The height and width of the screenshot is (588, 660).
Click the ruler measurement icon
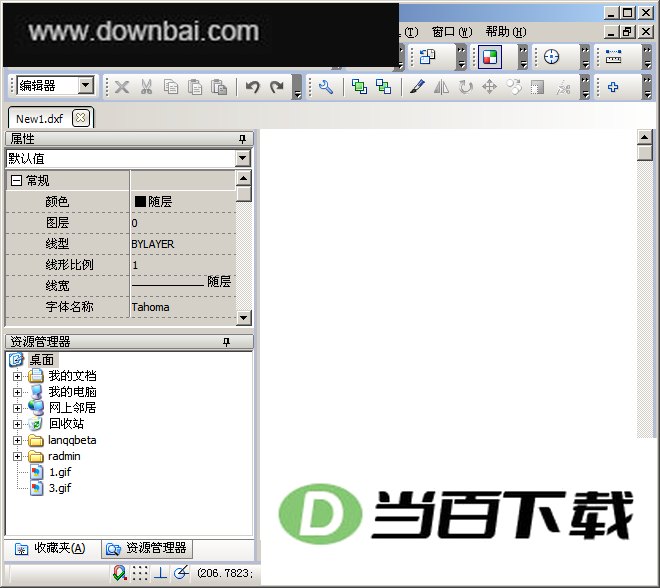point(613,56)
